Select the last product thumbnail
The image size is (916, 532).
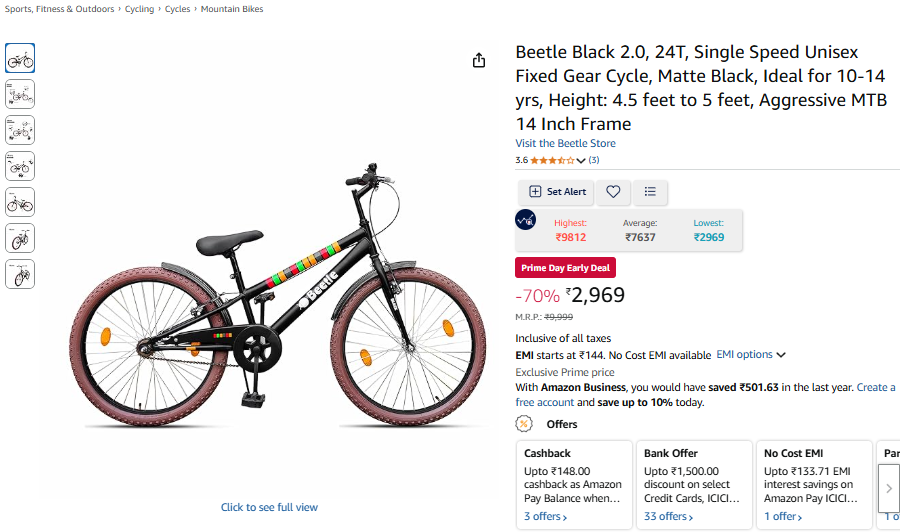(x=20, y=274)
